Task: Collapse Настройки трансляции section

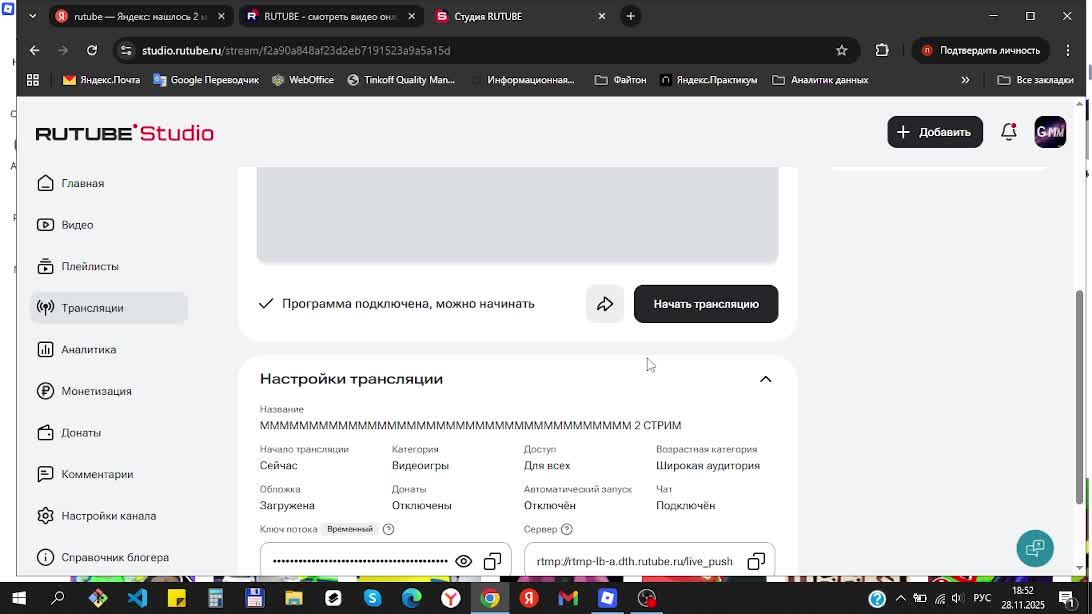Action: click(765, 379)
